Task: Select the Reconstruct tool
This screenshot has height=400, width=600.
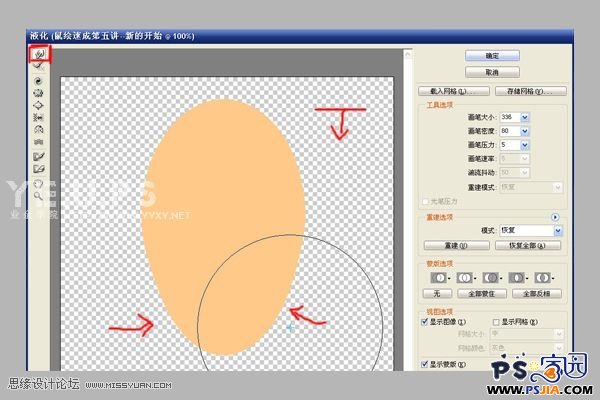Action: [39, 66]
